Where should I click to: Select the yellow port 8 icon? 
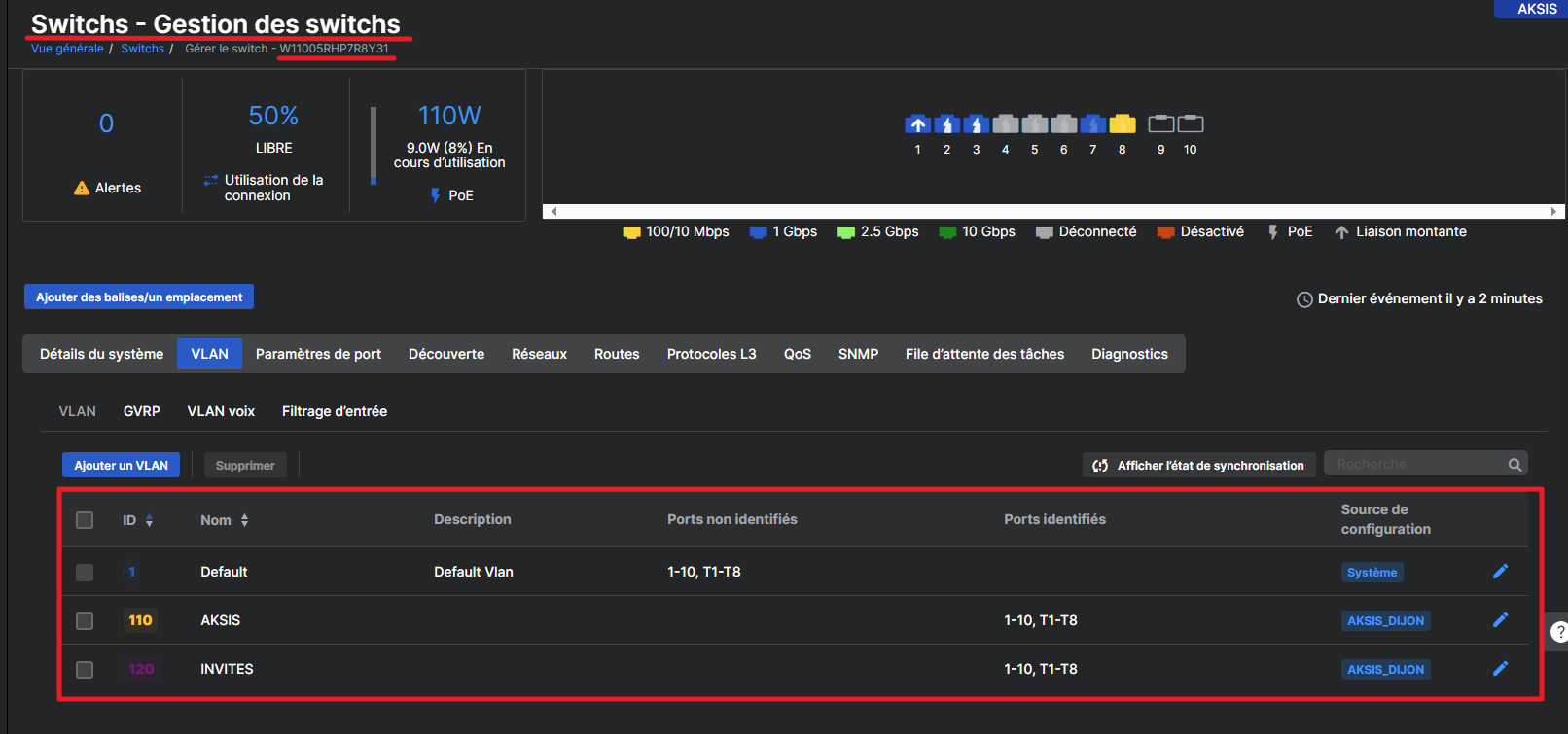1123,124
